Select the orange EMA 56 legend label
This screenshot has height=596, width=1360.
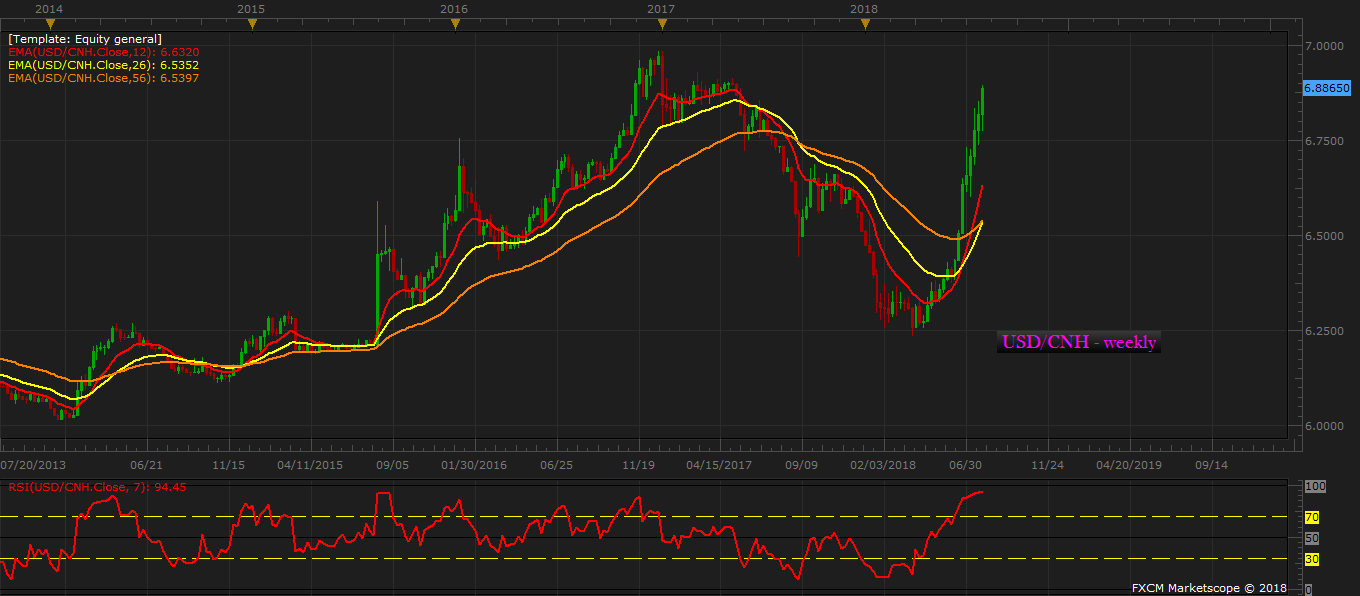coord(103,77)
